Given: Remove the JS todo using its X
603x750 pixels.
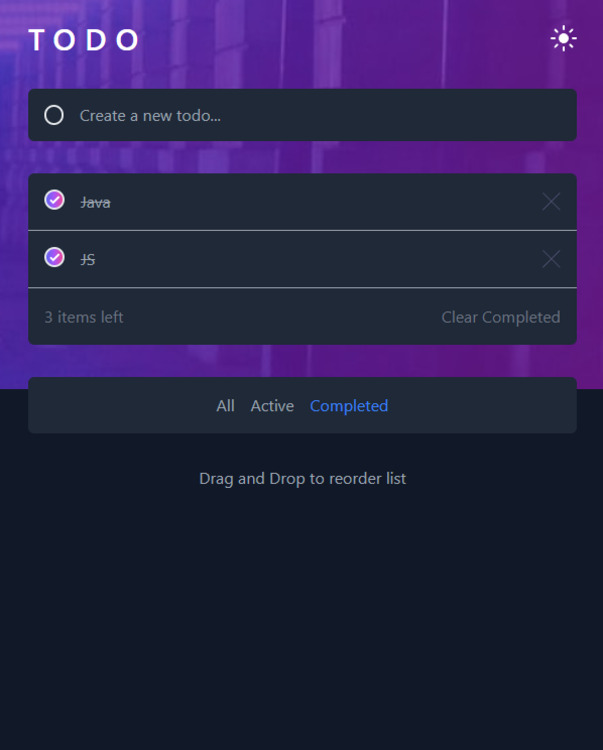Looking at the screenshot, I should click(551, 259).
